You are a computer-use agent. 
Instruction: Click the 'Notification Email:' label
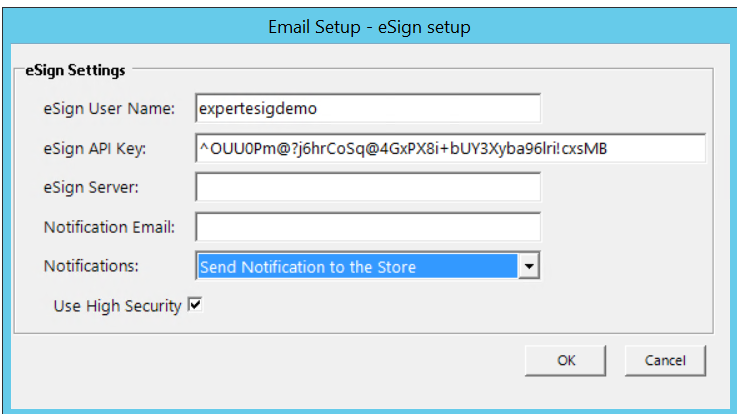[109, 227]
